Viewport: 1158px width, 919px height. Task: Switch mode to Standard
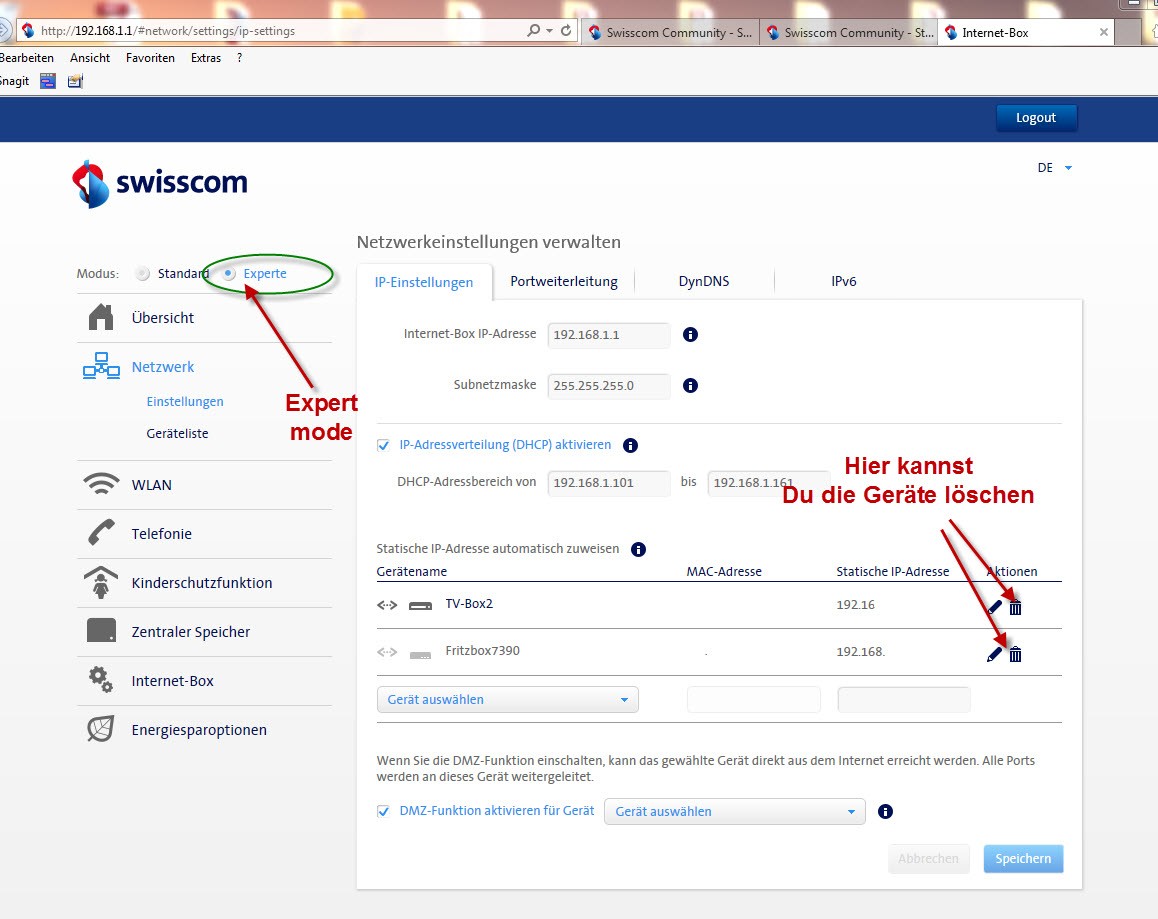pyautogui.click(x=143, y=273)
